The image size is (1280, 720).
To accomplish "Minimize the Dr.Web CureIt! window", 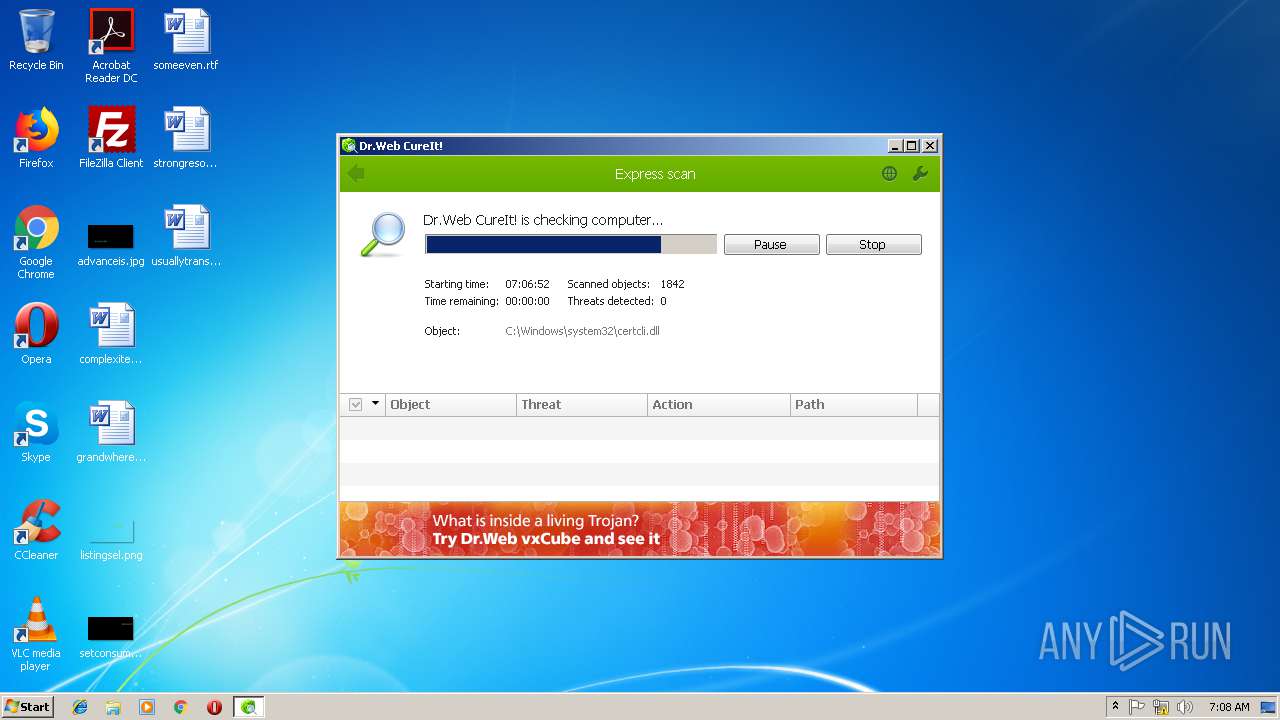I will pyautogui.click(x=895, y=146).
